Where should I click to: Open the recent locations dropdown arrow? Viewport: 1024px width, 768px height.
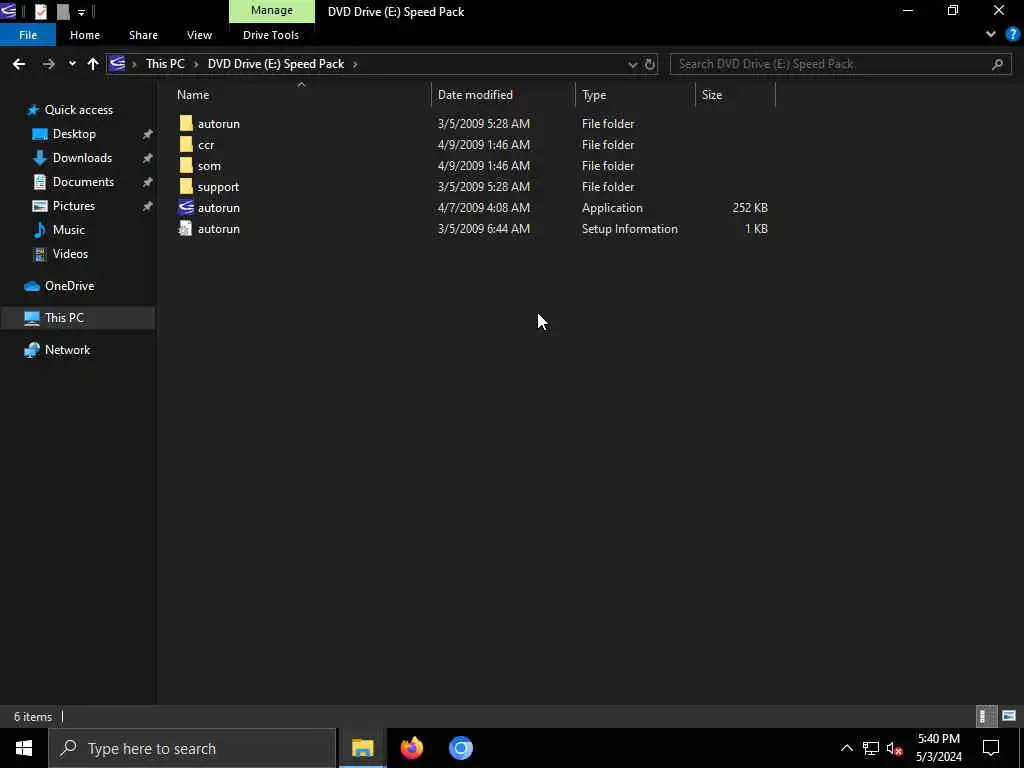72,64
